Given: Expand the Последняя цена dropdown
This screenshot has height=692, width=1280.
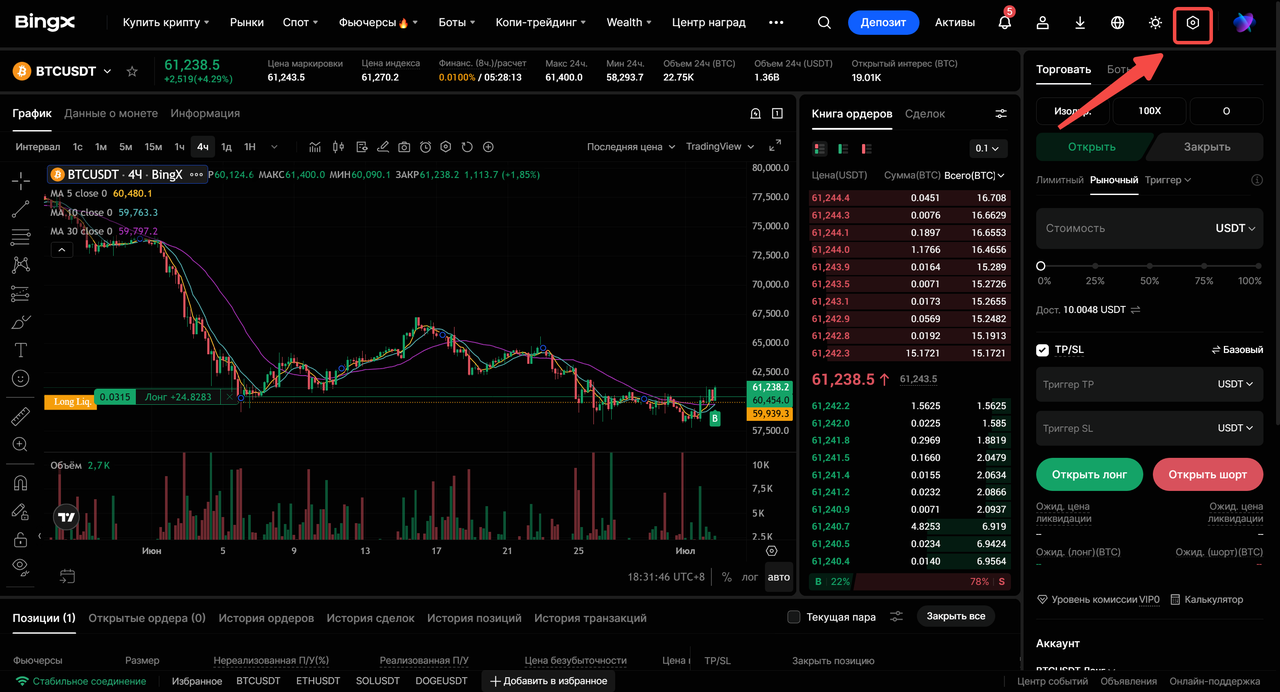Looking at the screenshot, I should coord(631,147).
